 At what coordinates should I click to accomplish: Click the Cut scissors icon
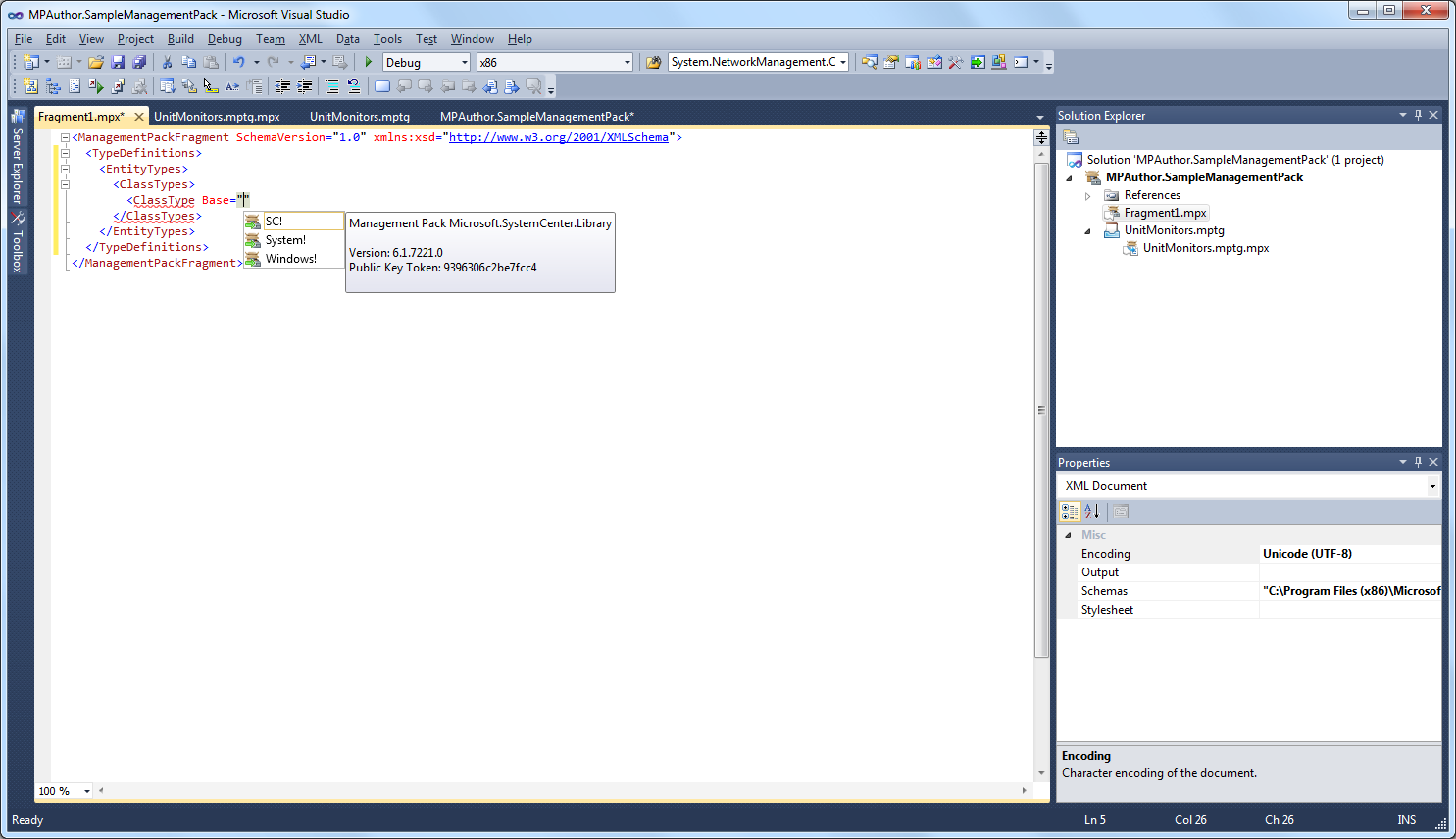pos(167,62)
